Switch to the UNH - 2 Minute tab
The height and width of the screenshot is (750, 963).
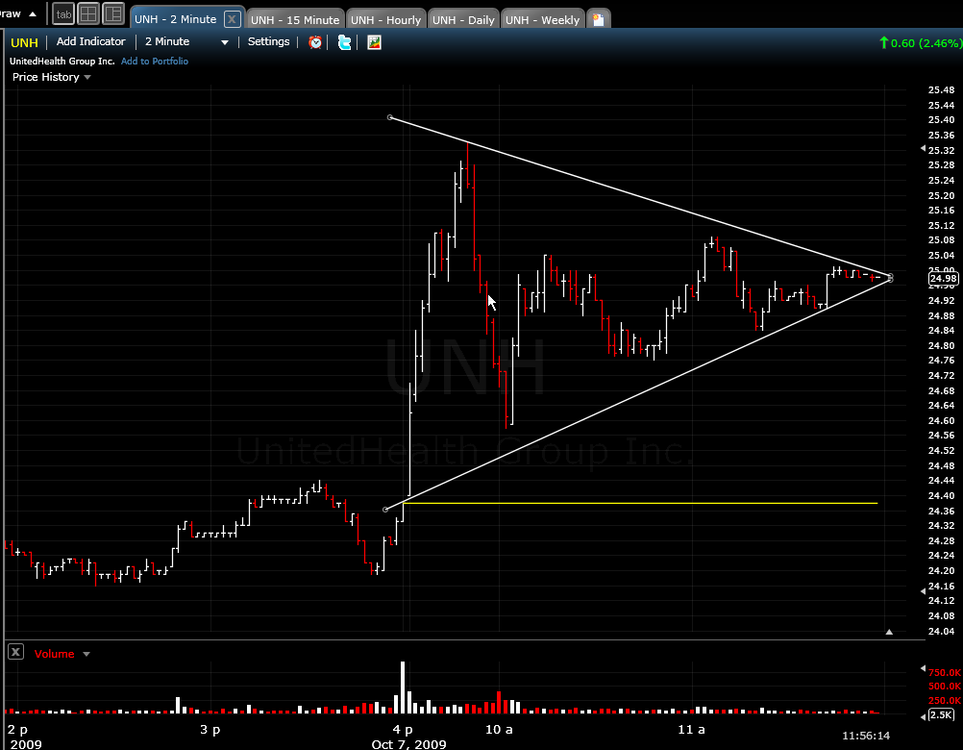click(176, 19)
